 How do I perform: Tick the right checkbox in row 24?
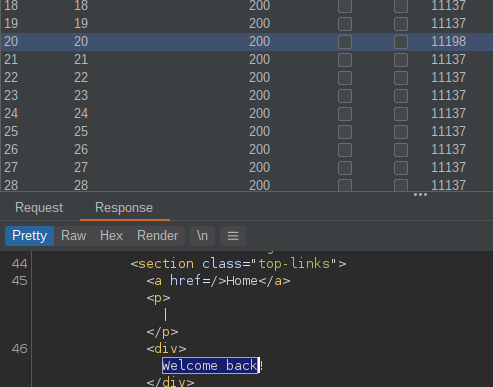click(x=401, y=114)
